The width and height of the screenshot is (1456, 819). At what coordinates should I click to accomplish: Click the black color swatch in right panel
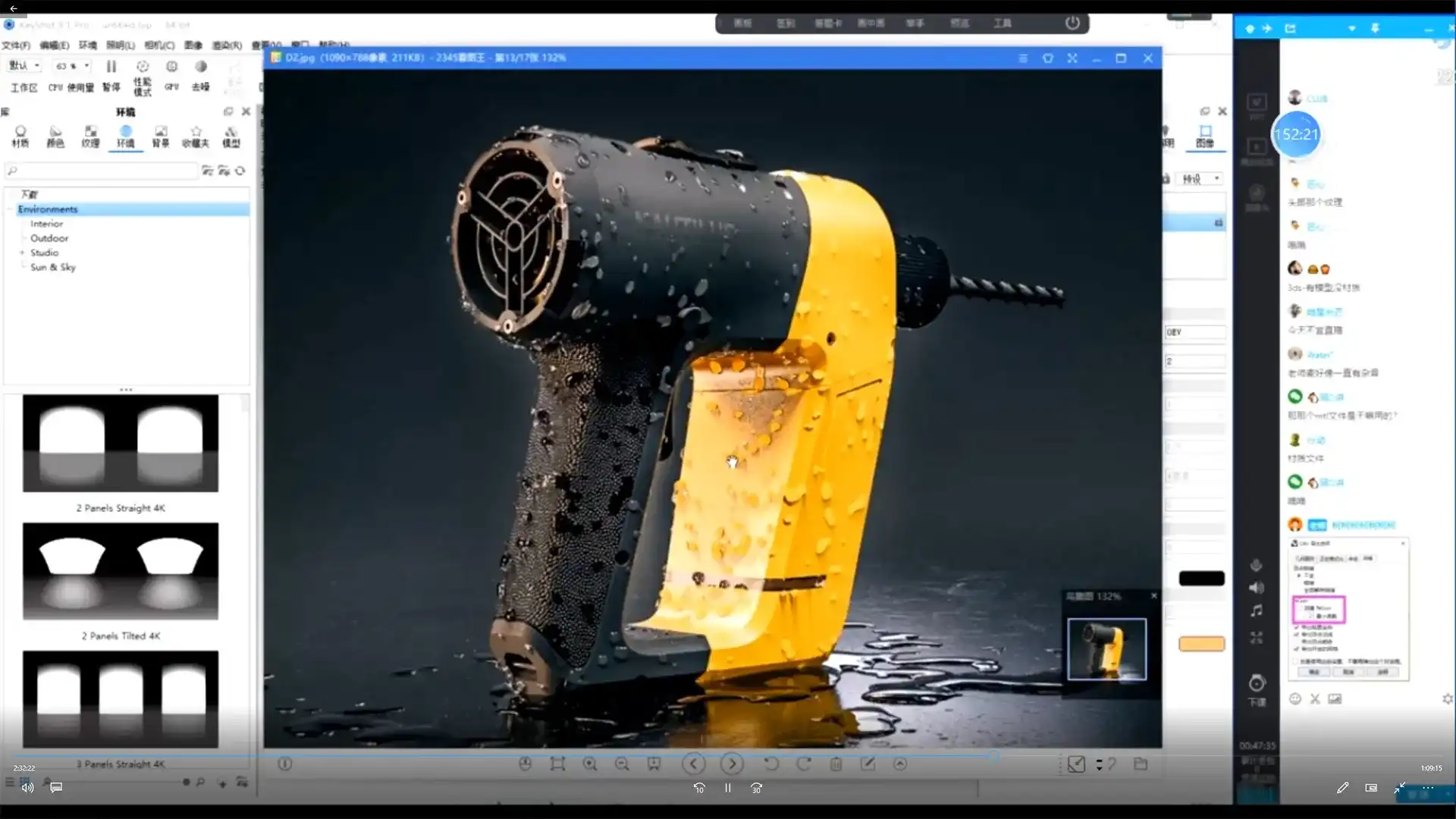pyautogui.click(x=1201, y=579)
